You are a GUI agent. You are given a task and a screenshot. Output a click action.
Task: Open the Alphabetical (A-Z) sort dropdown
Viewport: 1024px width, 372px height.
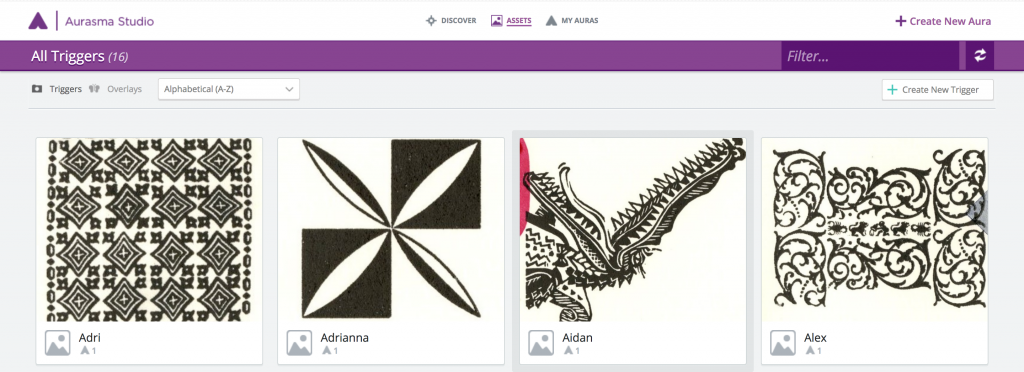[229, 89]
